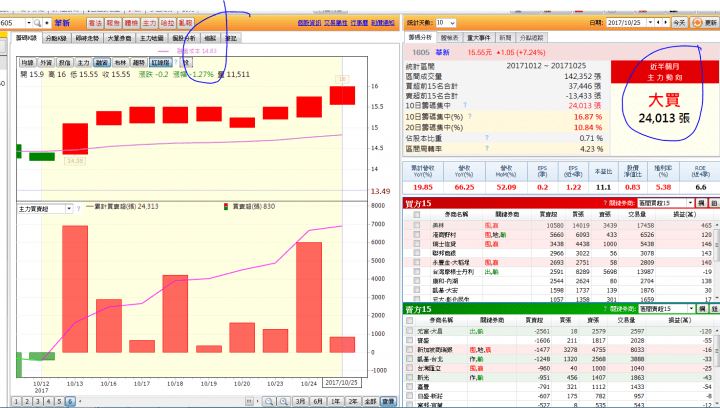The height and width of the screenshot is (408, 720).
Task: Set chart range to 1年
Action: (336, 402)
